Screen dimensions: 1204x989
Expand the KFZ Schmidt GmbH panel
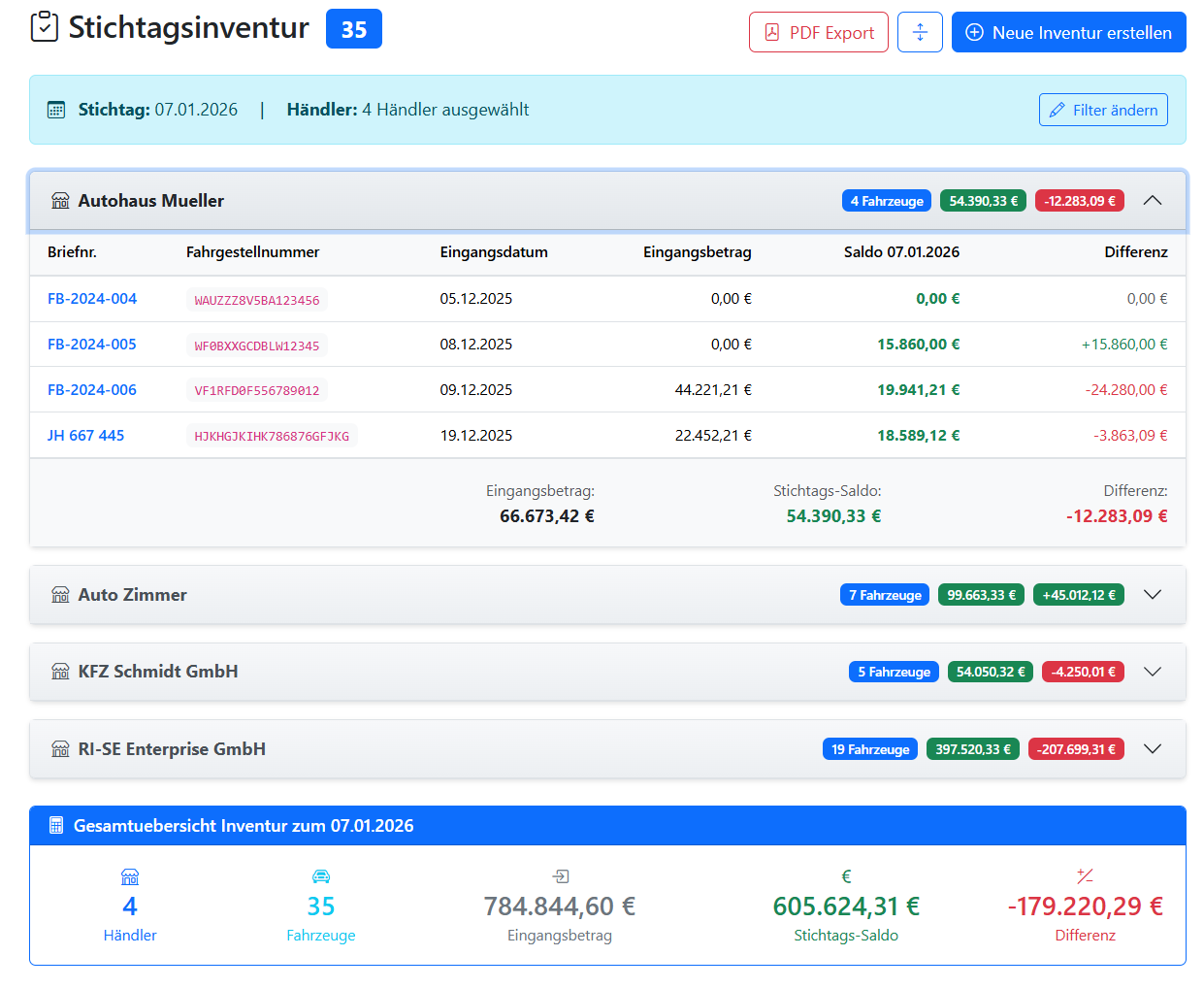tap(1152, 672)
